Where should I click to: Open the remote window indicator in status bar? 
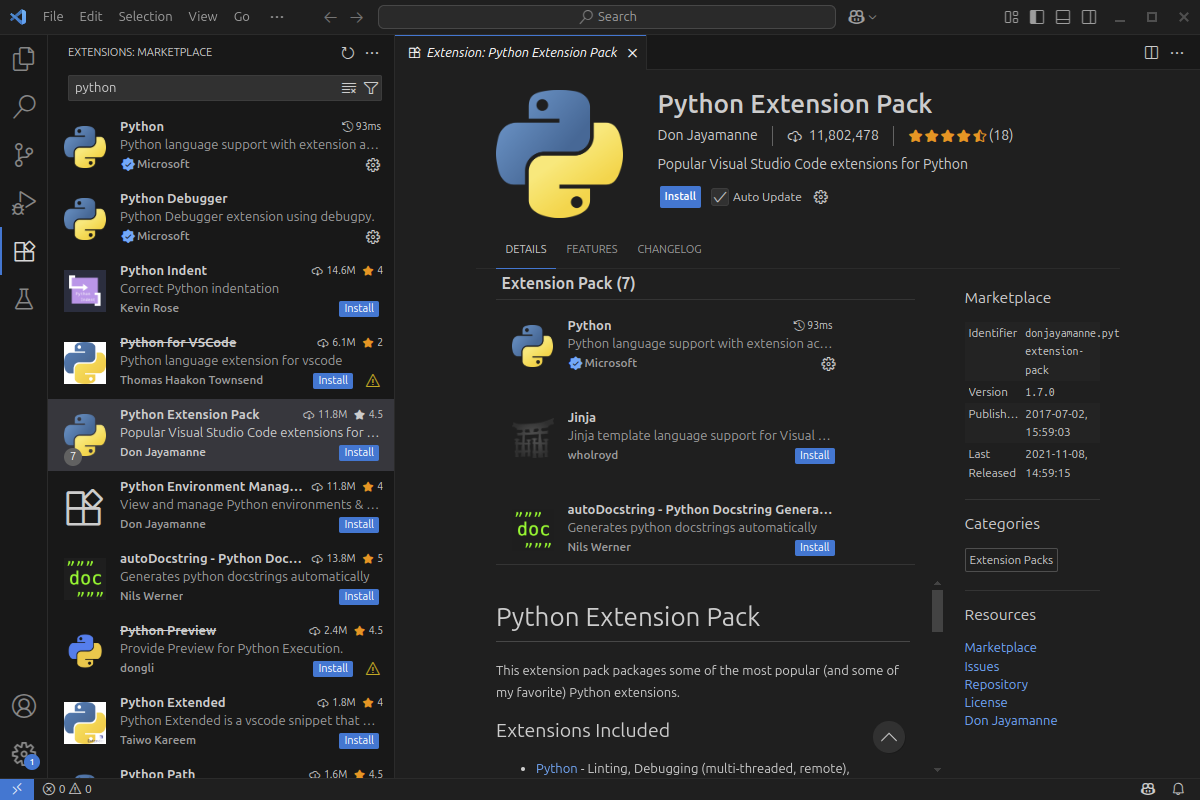[x=17, y=789]
